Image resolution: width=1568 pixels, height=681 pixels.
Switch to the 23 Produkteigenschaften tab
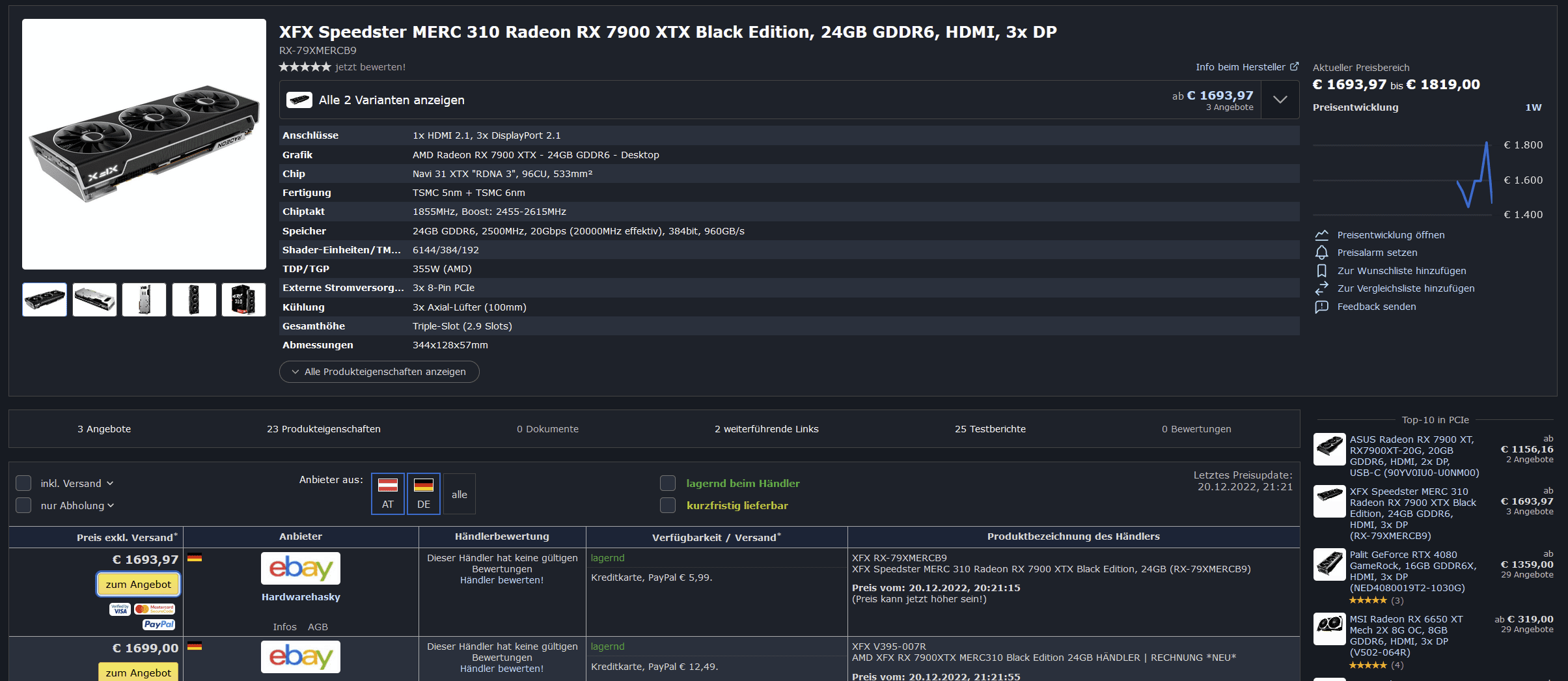pyautogui.click(x=323, y=429)
